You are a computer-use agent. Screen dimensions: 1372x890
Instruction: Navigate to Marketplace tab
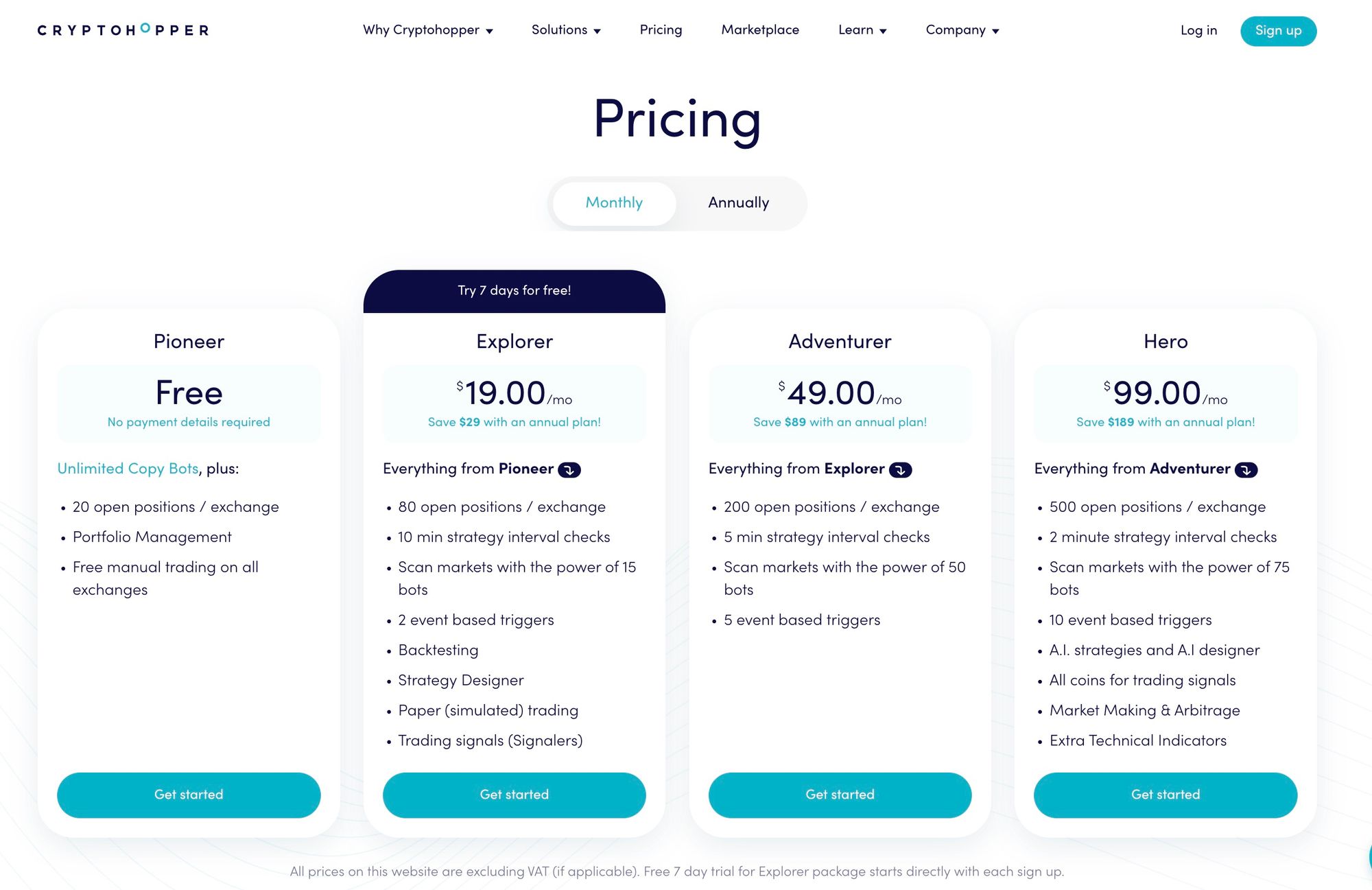coord(760,30)
